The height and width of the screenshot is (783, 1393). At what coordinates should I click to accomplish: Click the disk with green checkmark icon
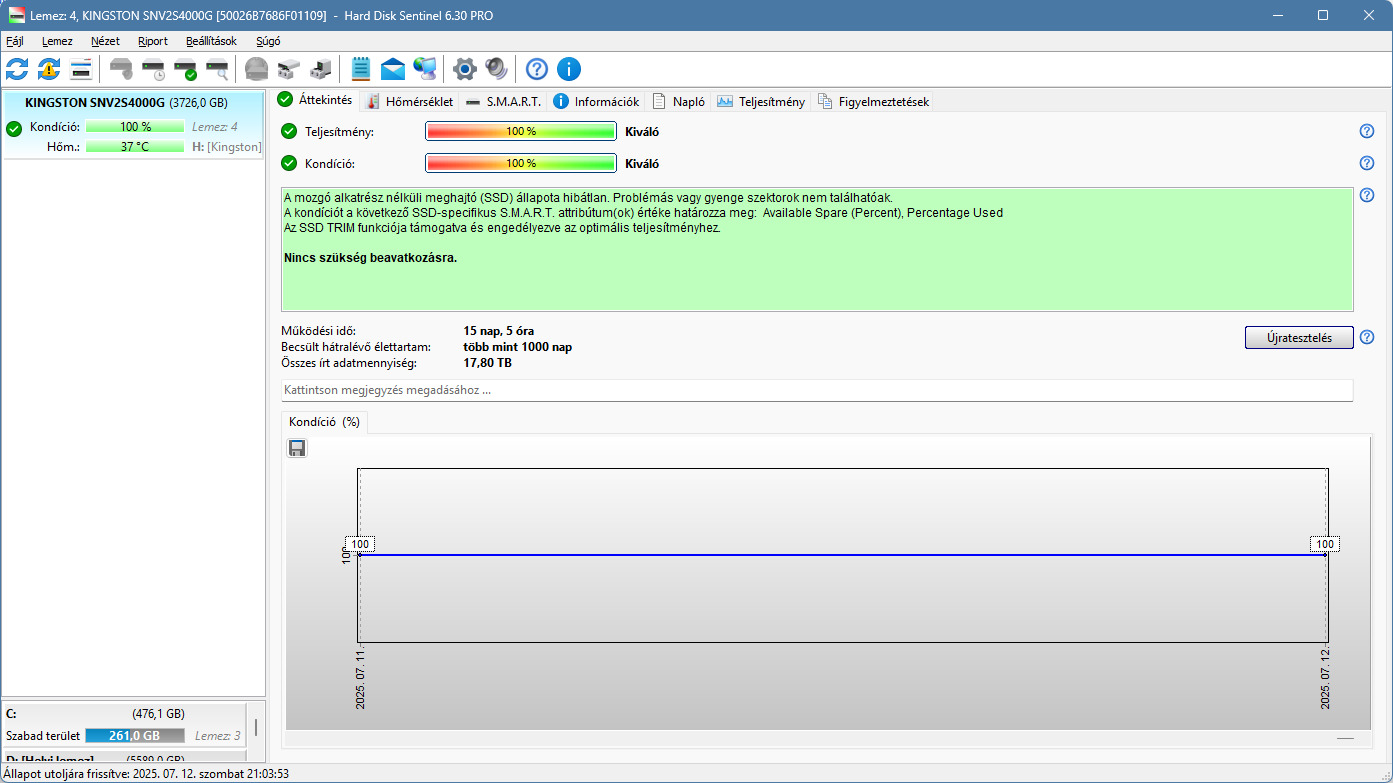coord(185,69)
